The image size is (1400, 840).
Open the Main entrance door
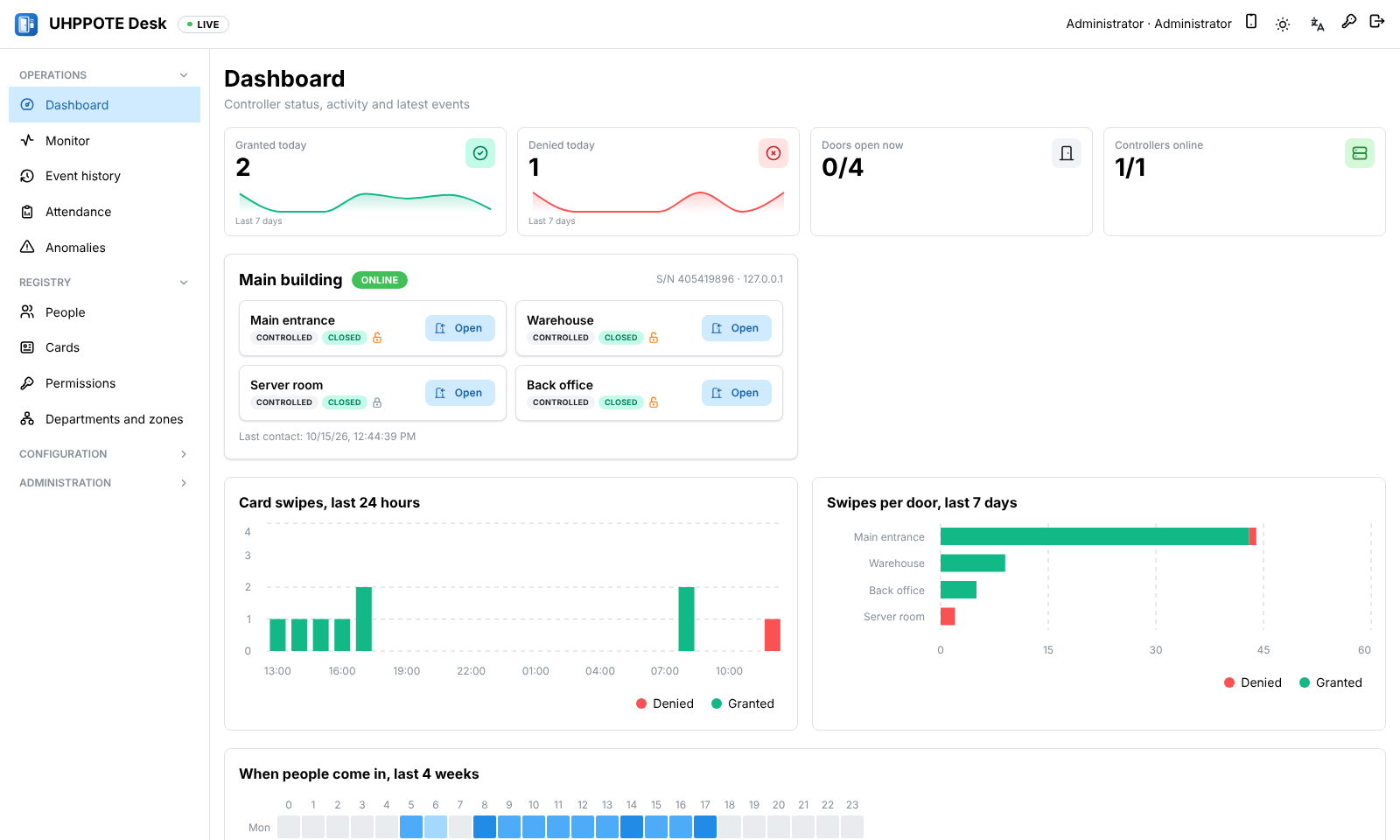click(x=460, y=328)
